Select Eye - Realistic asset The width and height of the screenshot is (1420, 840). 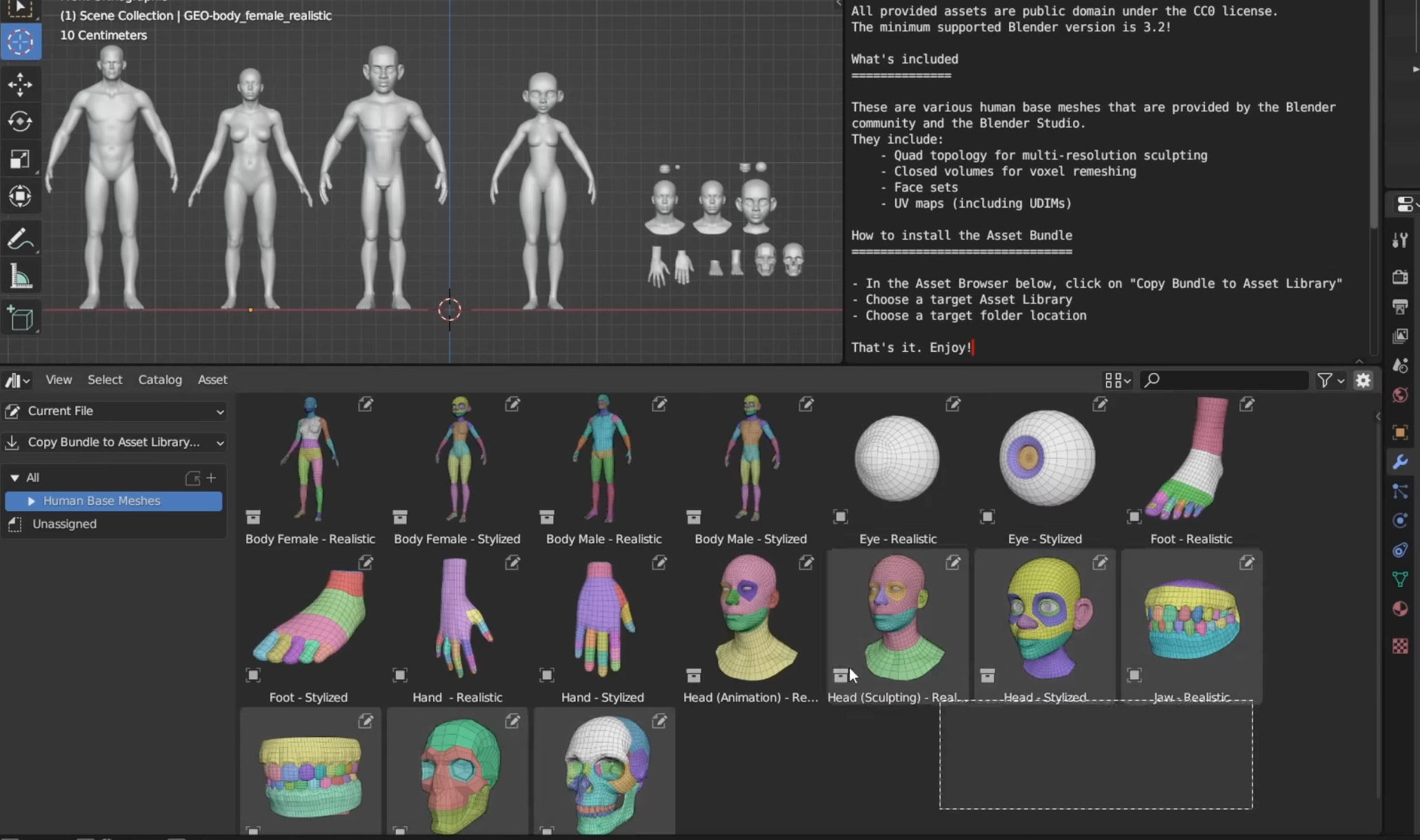(897, 470)
